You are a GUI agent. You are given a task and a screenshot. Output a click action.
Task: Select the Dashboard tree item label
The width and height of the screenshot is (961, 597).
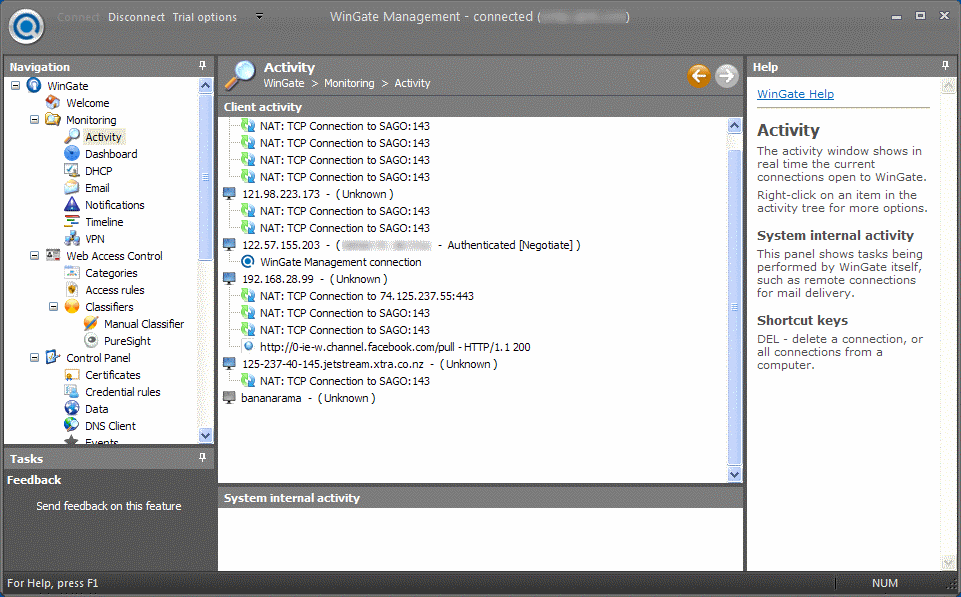pos(111,154)
